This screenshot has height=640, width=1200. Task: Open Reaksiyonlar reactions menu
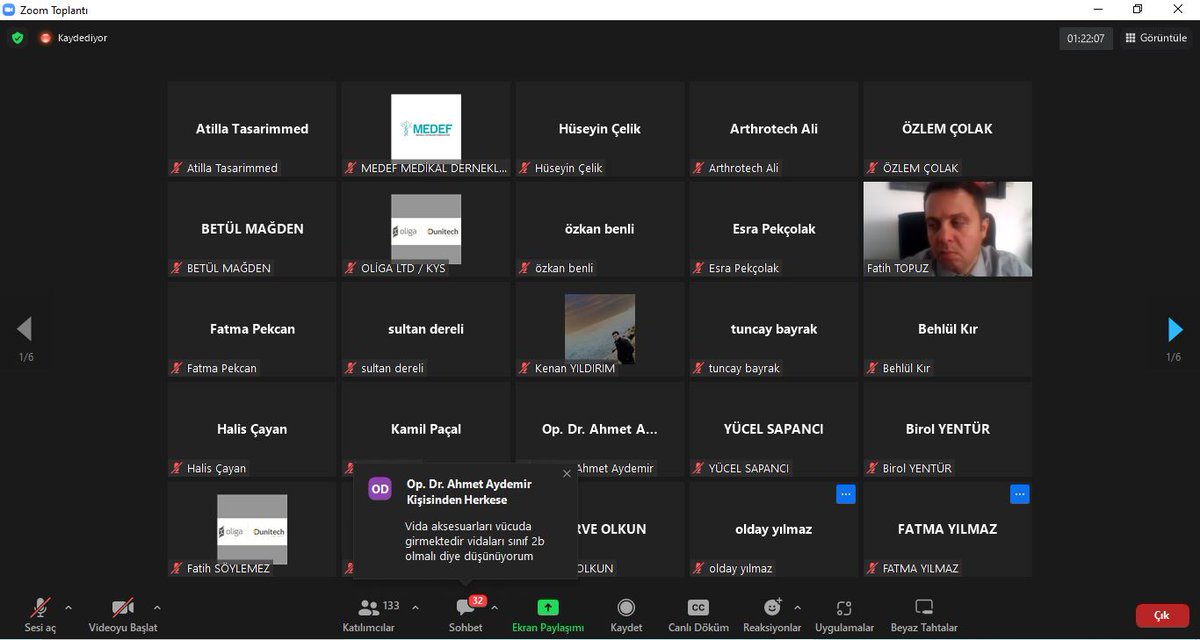772,613
